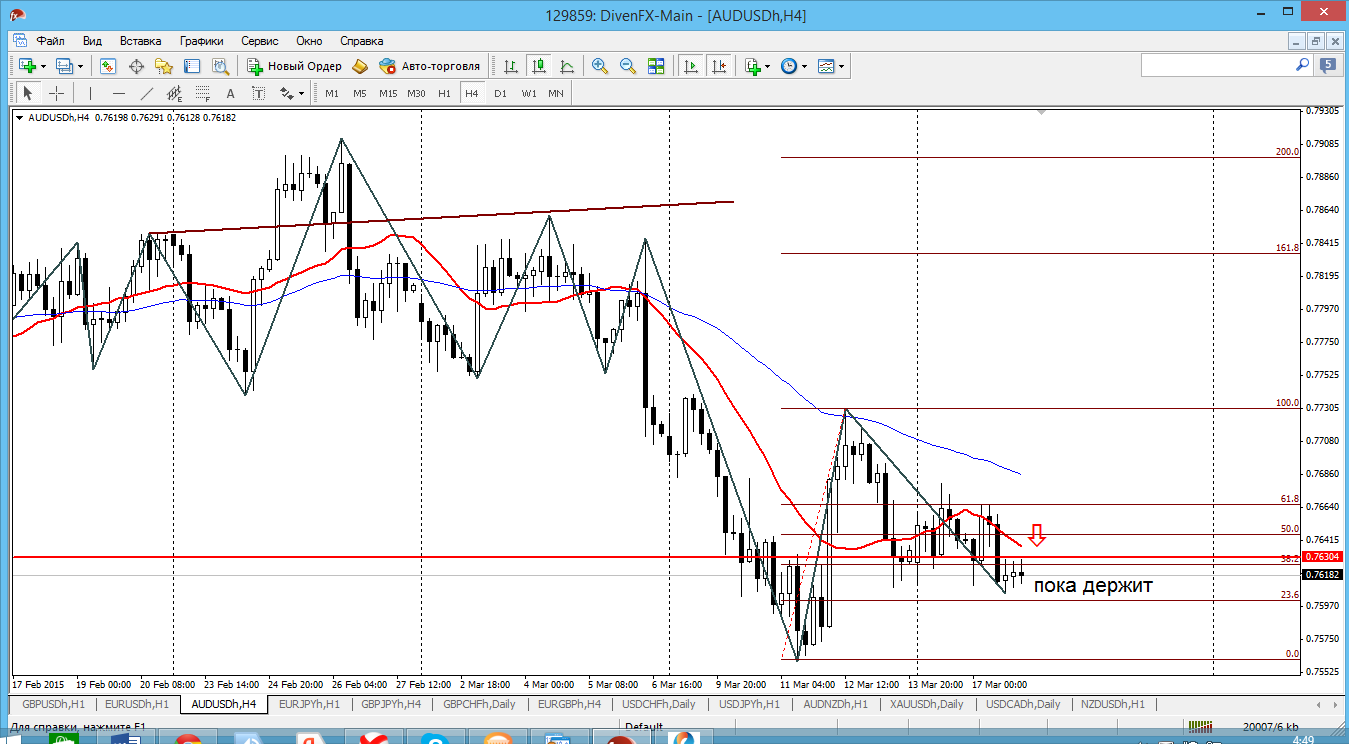This screenshot has height=744, width=1353.
Task: Open the Terminal panel icon
Action: (x=192, y=66)
